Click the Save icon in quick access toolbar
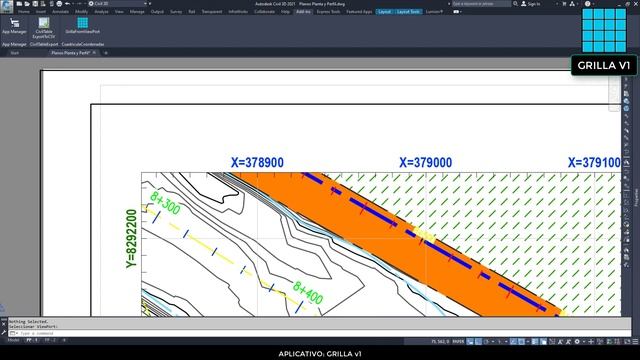Screen dimensions: 640x360 click(35, 4)
